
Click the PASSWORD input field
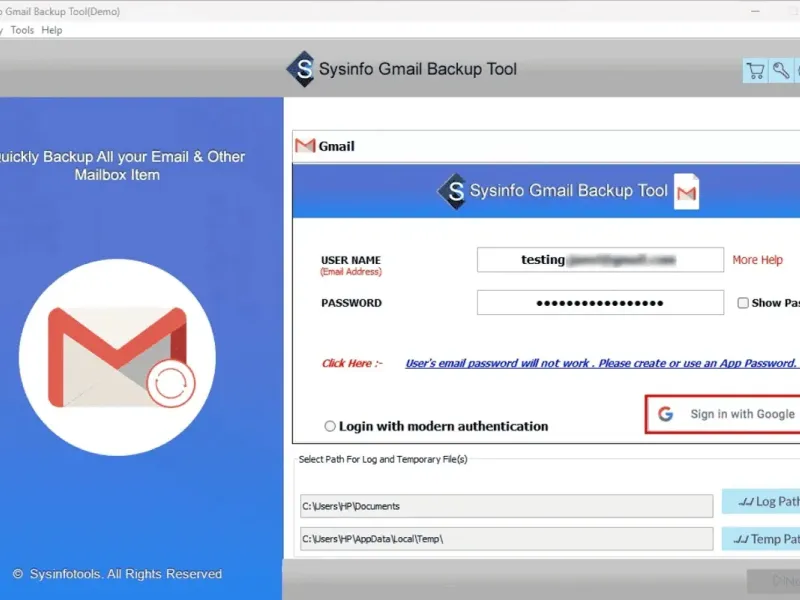[x=600, y=303]
